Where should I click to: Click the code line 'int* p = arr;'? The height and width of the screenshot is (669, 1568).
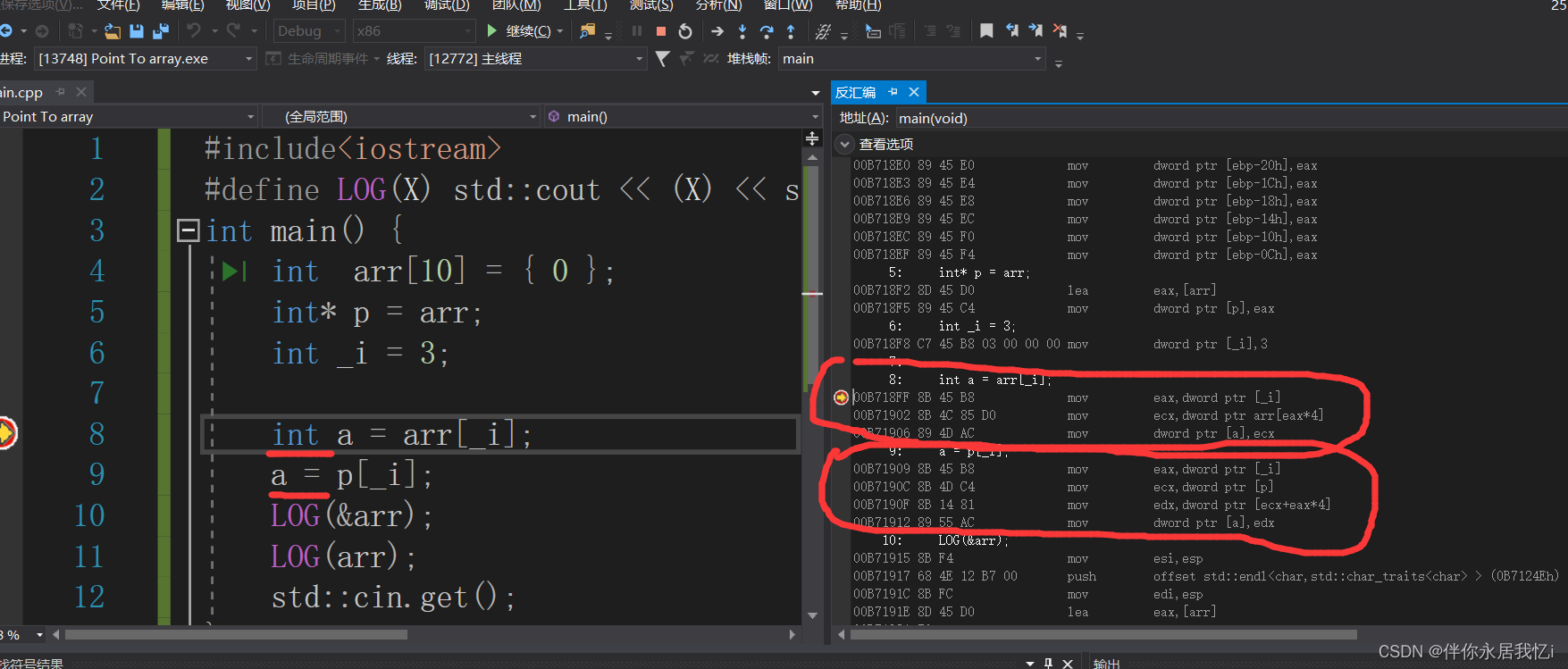pyautogui.click(x=377, y=314)
